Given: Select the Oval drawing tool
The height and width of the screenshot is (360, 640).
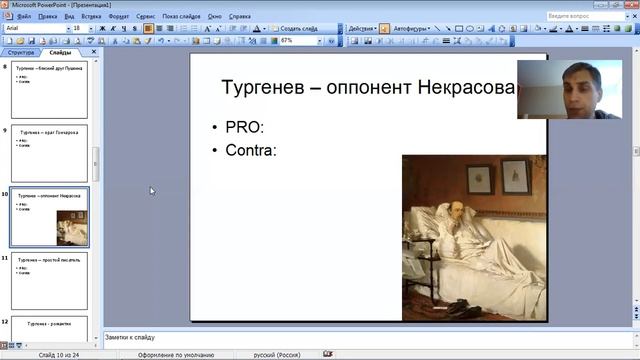Looking at the screenshot, I should pyautogui.click(x=470, y=29).
